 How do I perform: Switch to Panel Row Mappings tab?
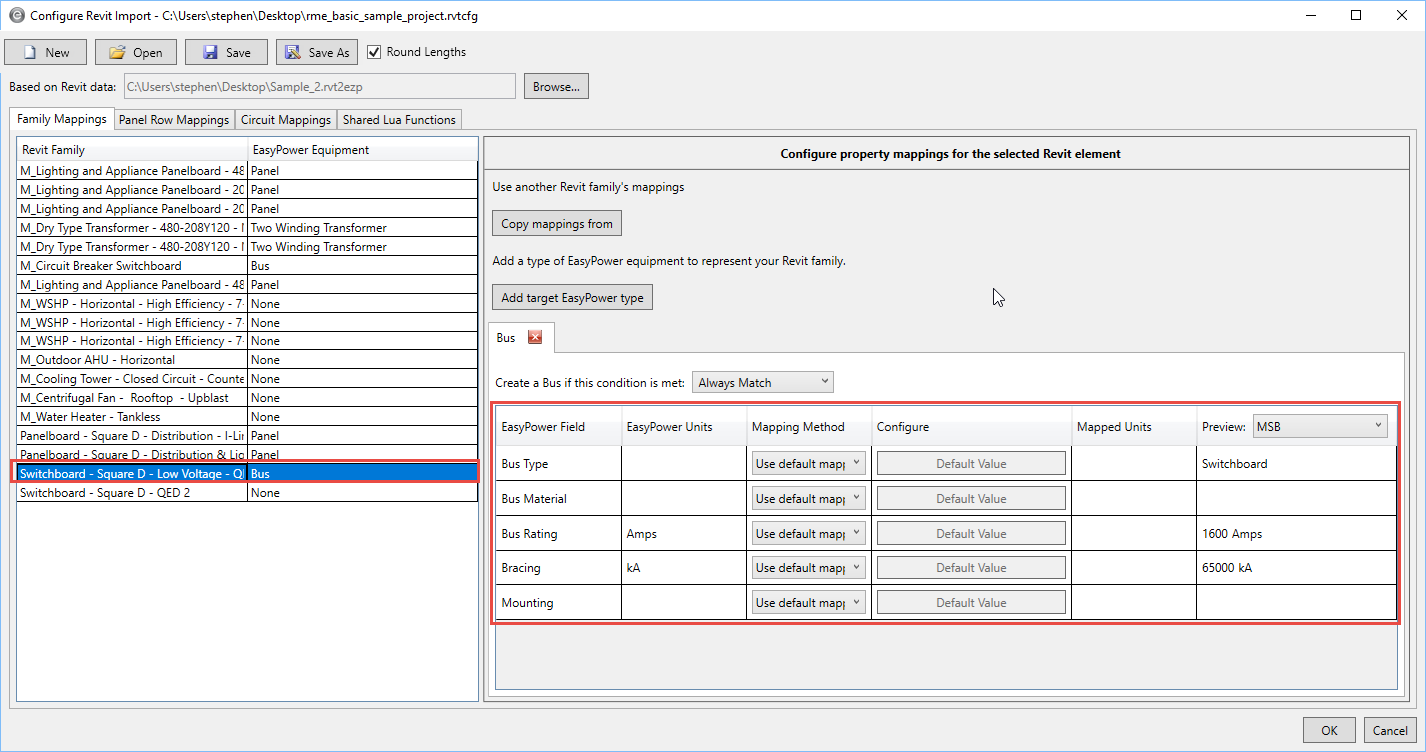pos(174,120)
